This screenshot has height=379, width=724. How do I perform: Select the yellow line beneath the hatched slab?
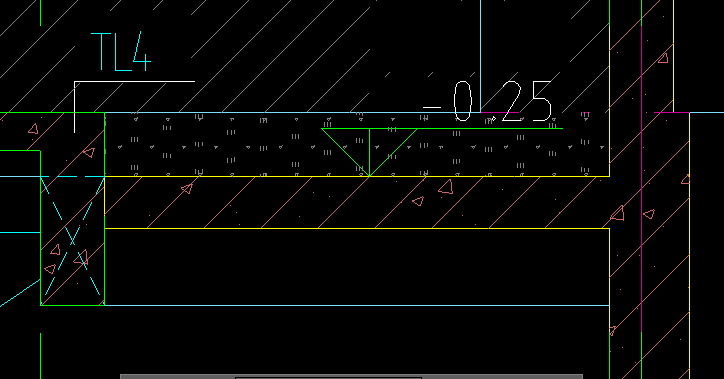coord(357,228)
